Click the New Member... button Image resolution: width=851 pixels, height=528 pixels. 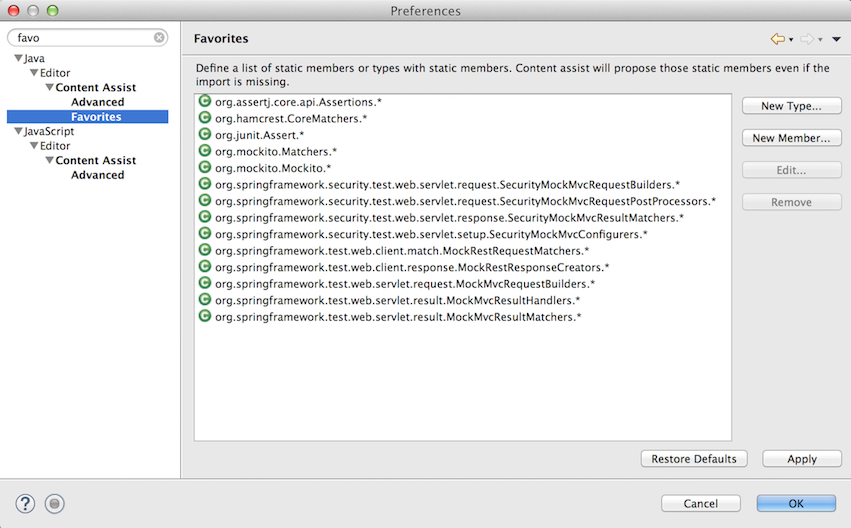pos(792,138)
